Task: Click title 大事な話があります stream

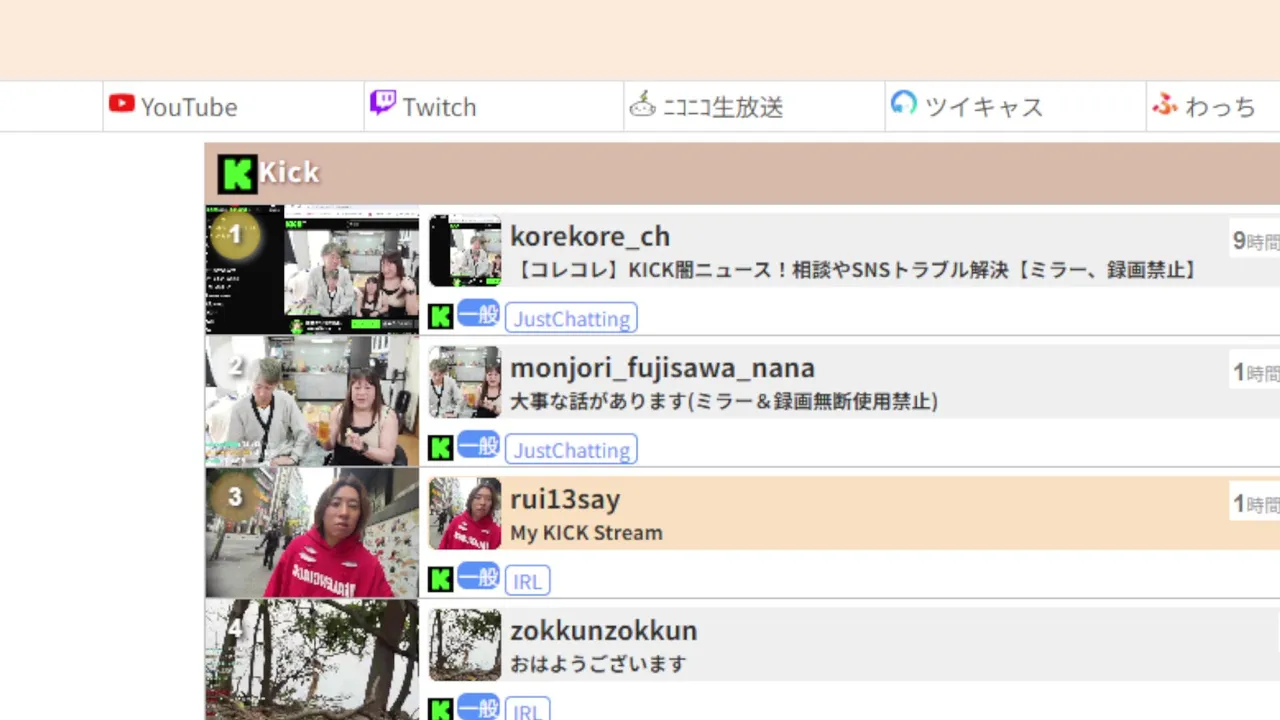Action: pyautogui.click(x=724, y=401)
